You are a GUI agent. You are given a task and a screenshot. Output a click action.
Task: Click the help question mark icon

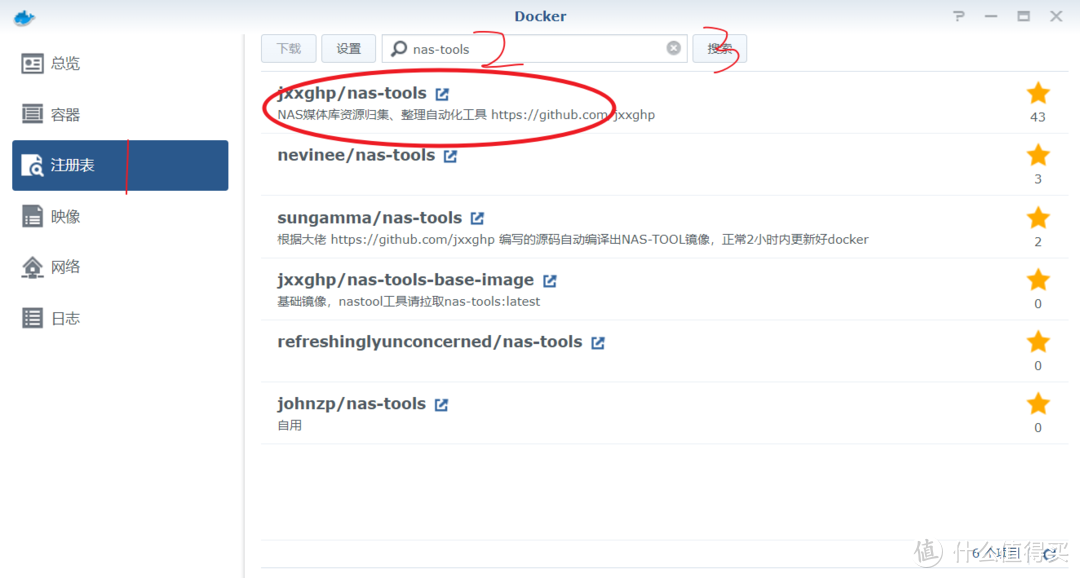957,16
